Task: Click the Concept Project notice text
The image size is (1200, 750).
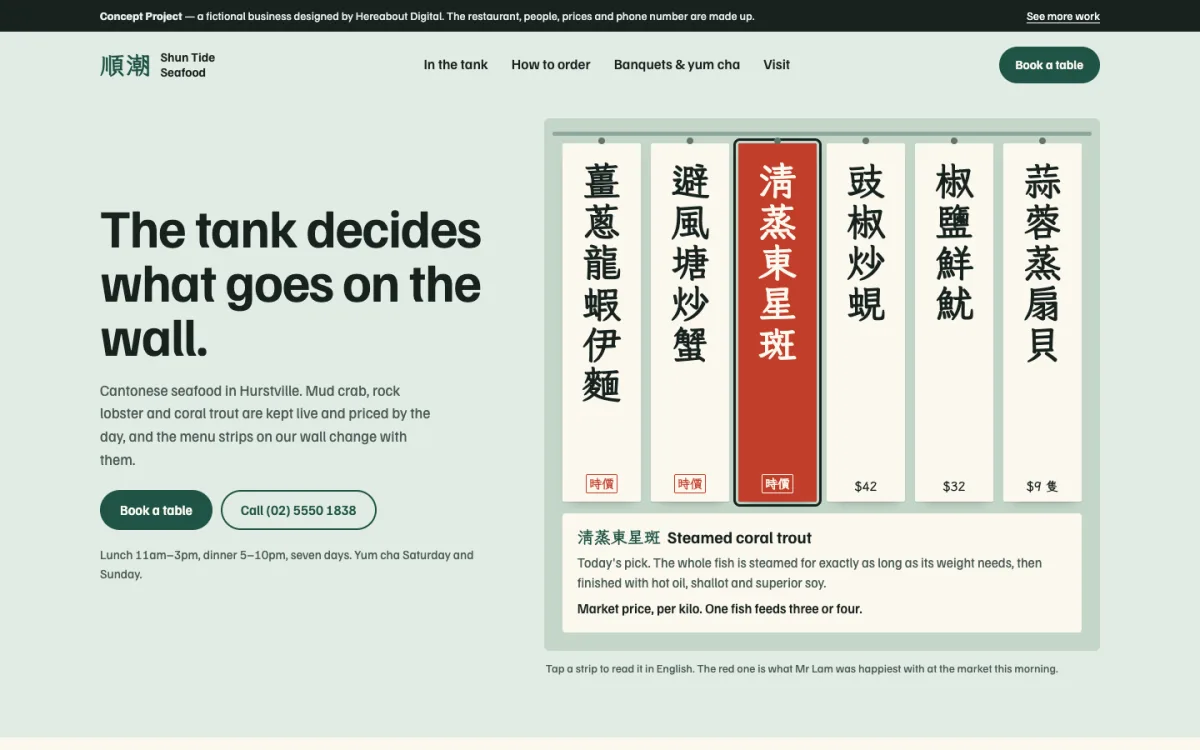Action: pos(427,16)
